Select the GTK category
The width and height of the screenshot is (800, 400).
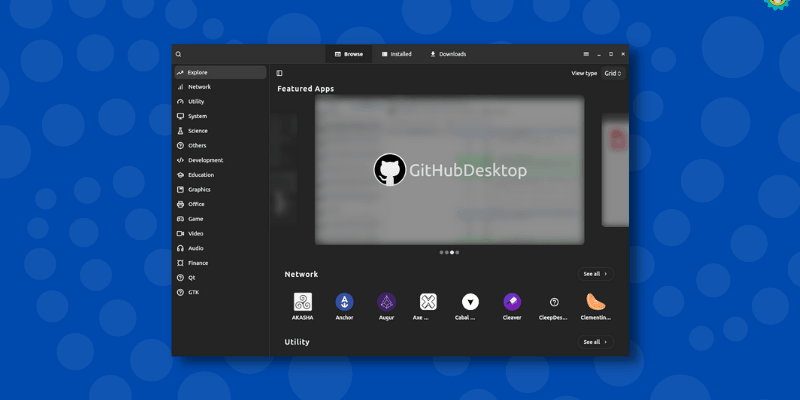click(x=220, y=293)
